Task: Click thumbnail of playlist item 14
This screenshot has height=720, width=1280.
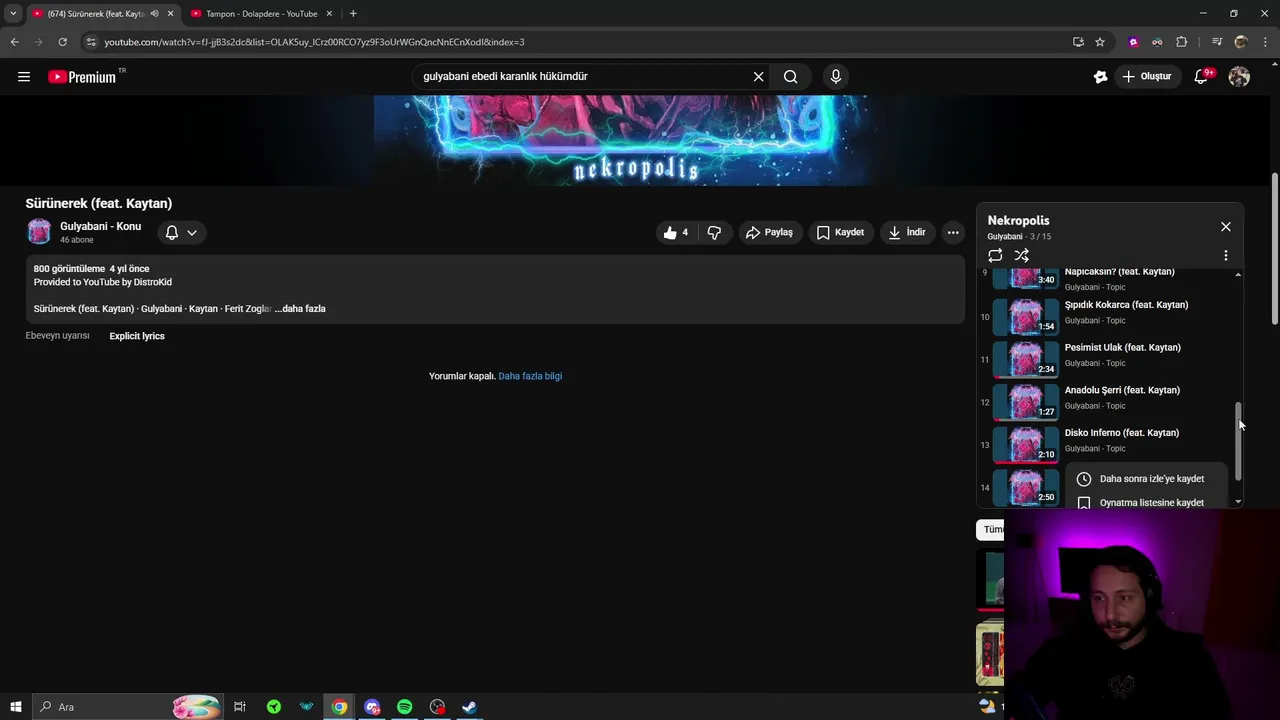Action: click(1025, 488)
